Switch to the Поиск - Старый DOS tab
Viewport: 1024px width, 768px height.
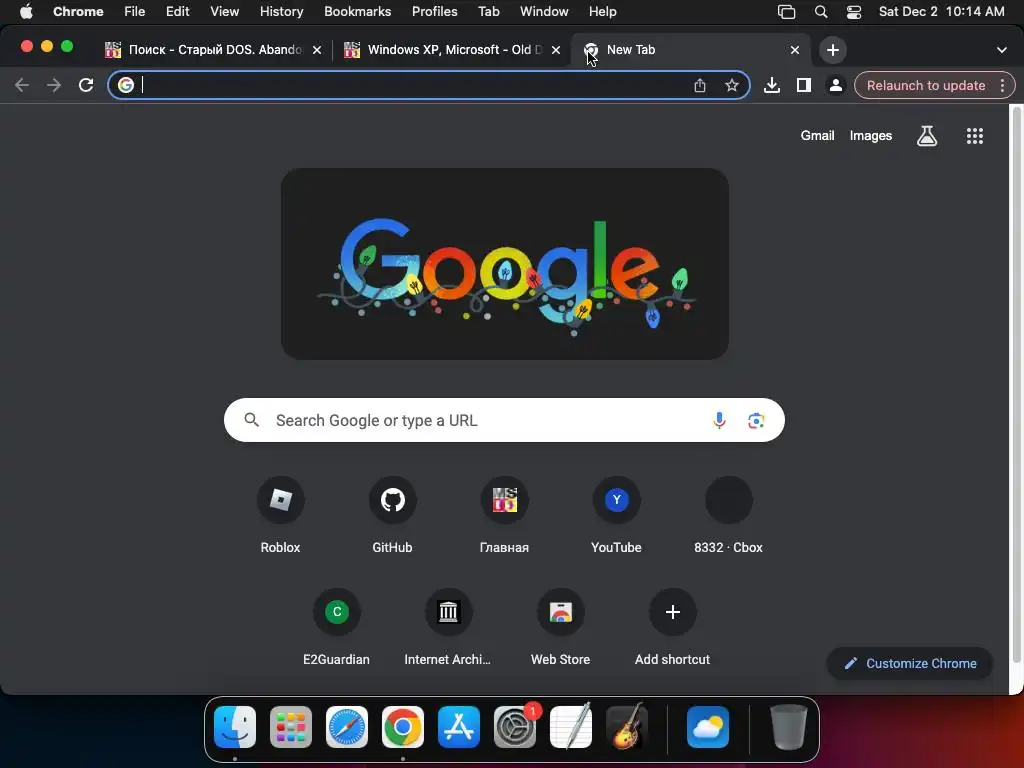(214, 50)
